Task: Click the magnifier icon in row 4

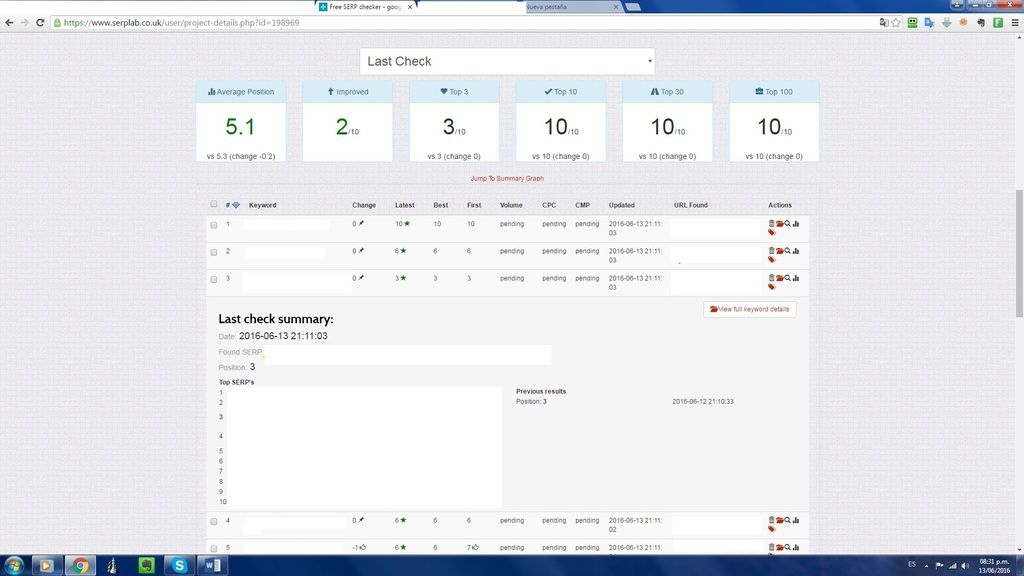Action: 788,520
